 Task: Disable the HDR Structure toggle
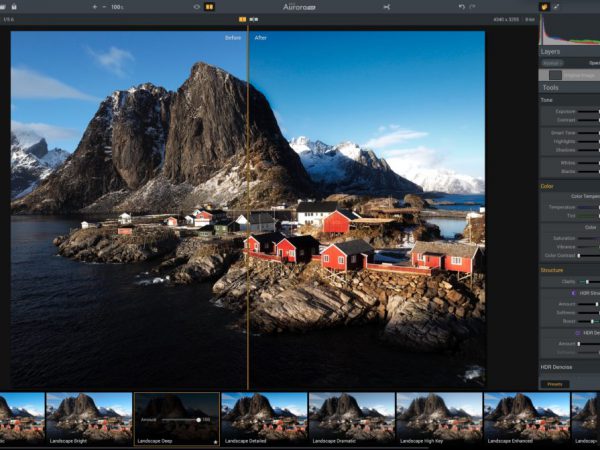(x=575, y=293)
